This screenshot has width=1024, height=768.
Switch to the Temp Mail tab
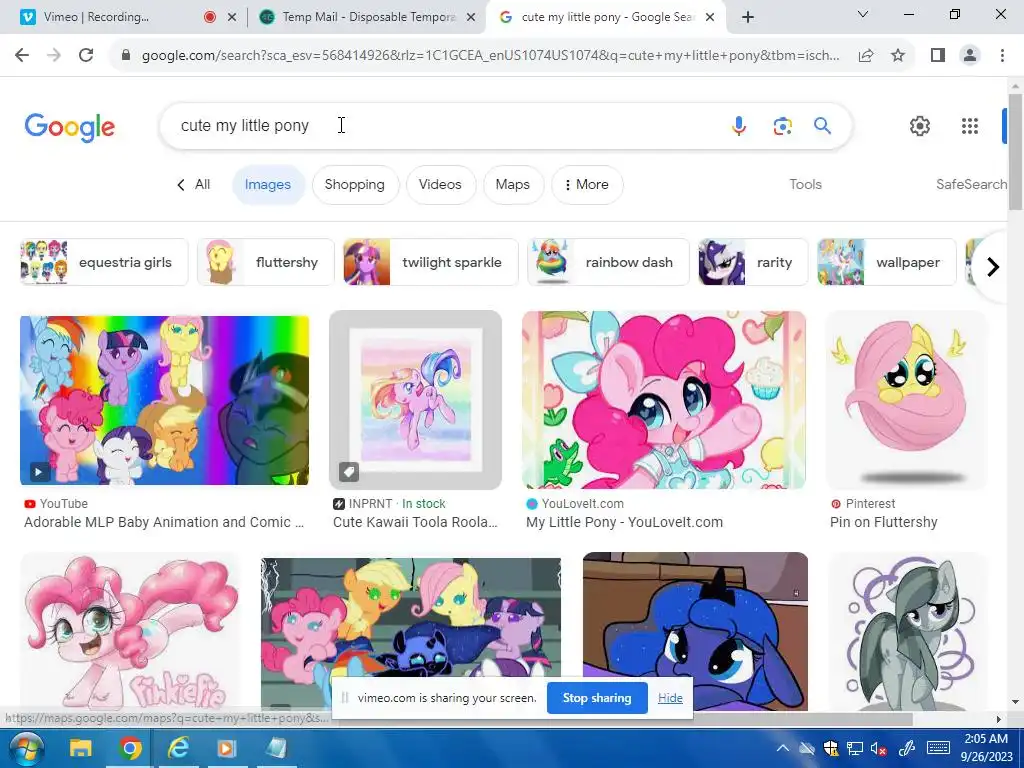click(x=366, y=17)
